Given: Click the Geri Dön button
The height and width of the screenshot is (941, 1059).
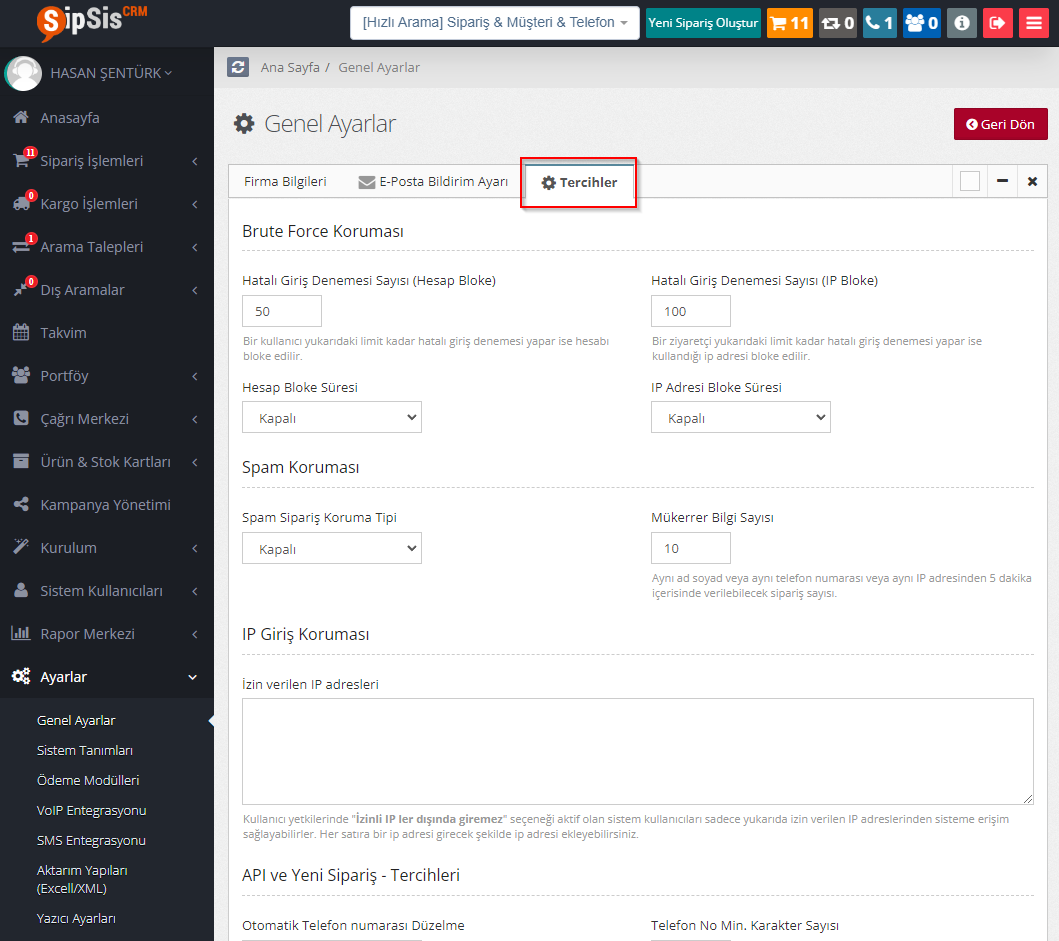Looking at the screenshot, I should point(1000,124).
